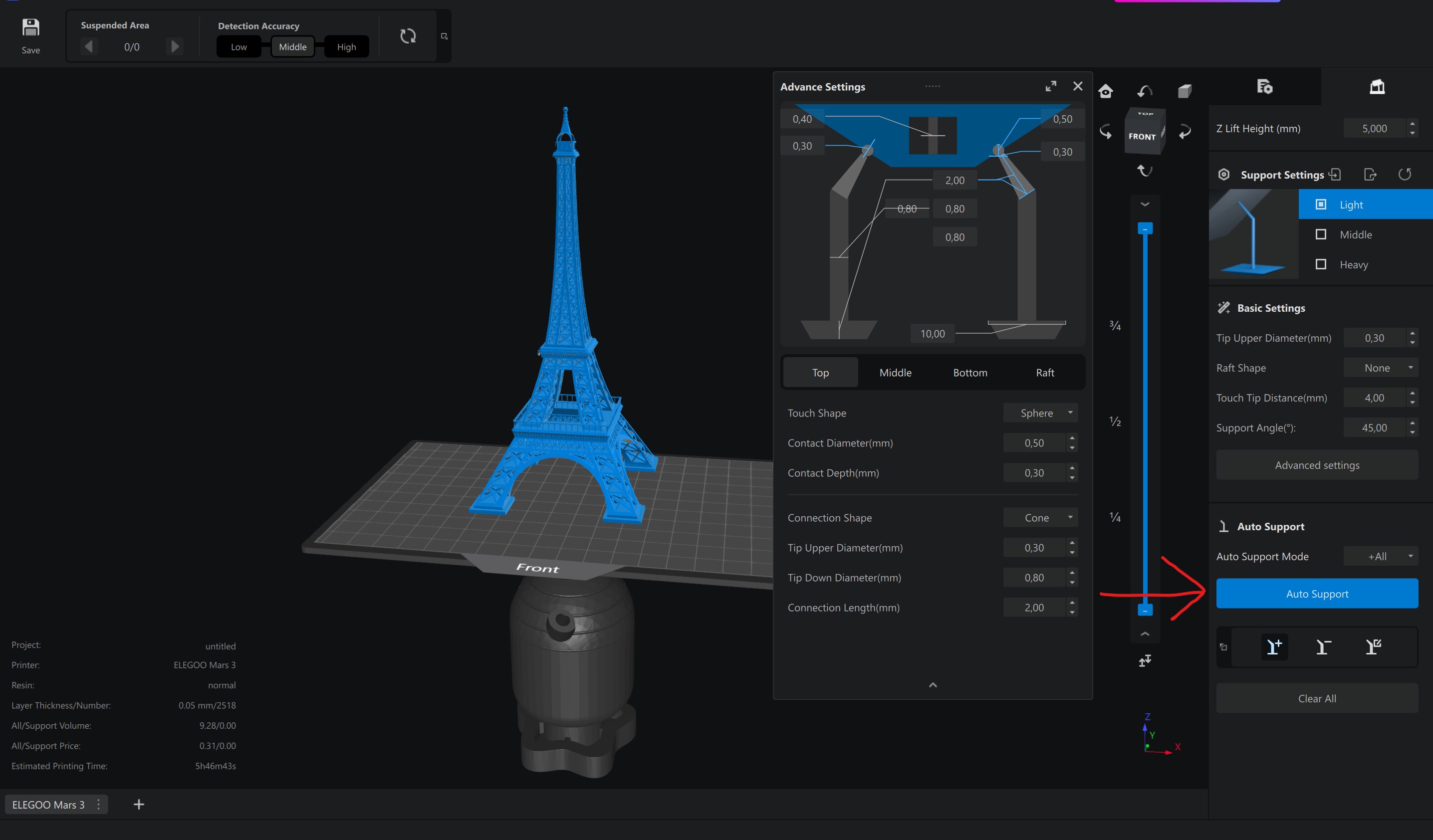Import support settings profile icon
The image size is (1433, 840).
coord(1335,175)
